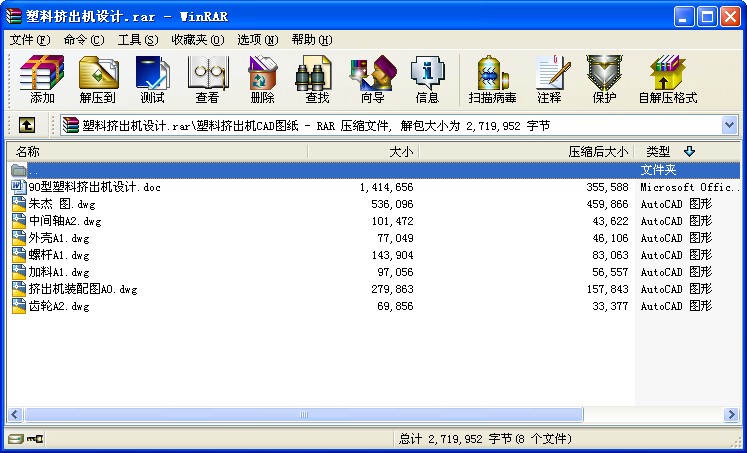Select file 中间轴A2.dwg
The height and width of the screenshot is (453, 747).
(x=65, y=221)
